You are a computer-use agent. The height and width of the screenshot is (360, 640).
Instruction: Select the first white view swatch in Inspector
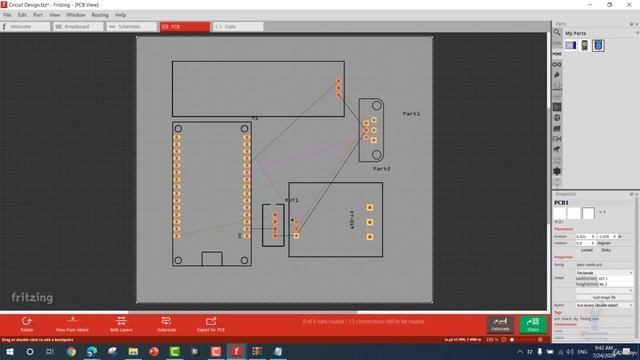coord(560,213)
